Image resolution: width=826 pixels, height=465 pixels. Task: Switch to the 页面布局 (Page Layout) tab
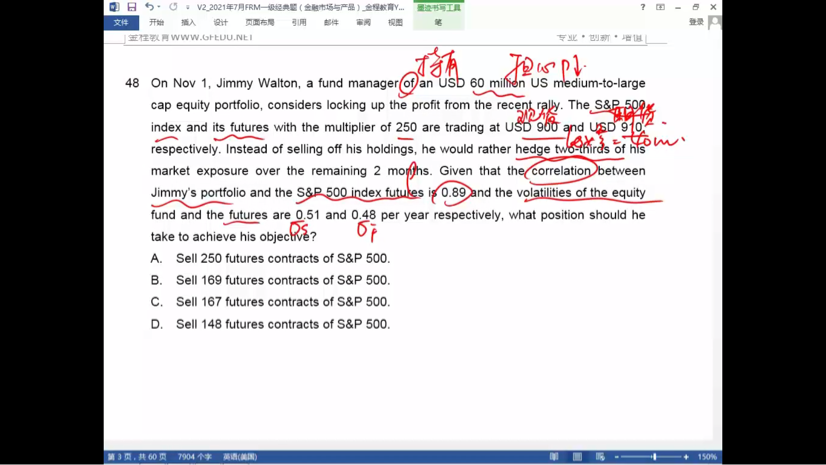pos(260,22)
